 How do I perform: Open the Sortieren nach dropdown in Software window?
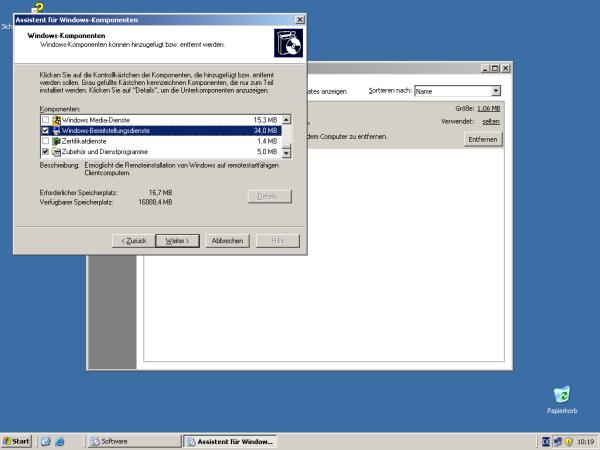pyautogui.click(x=496, y=91)
